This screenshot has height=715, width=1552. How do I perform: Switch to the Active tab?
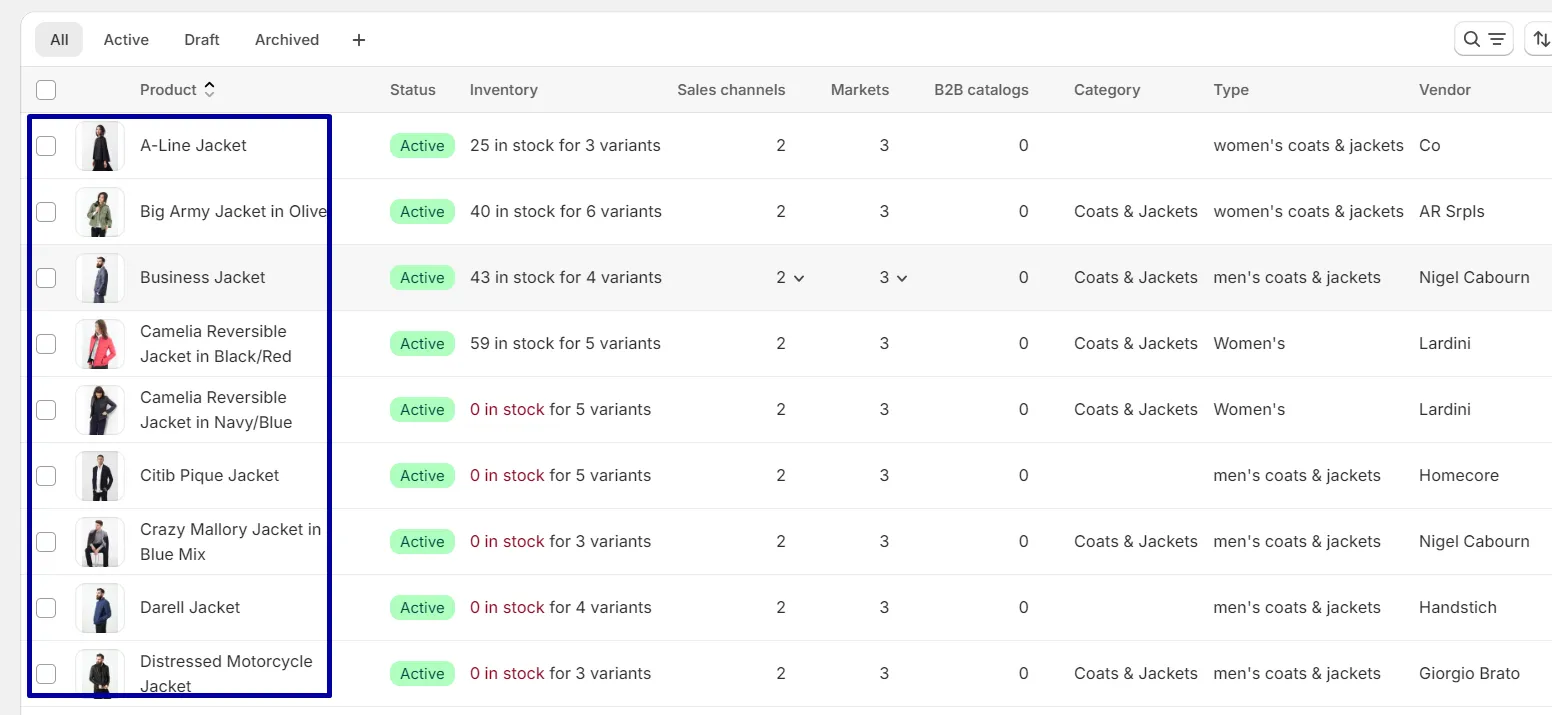[x=126, y=40]
